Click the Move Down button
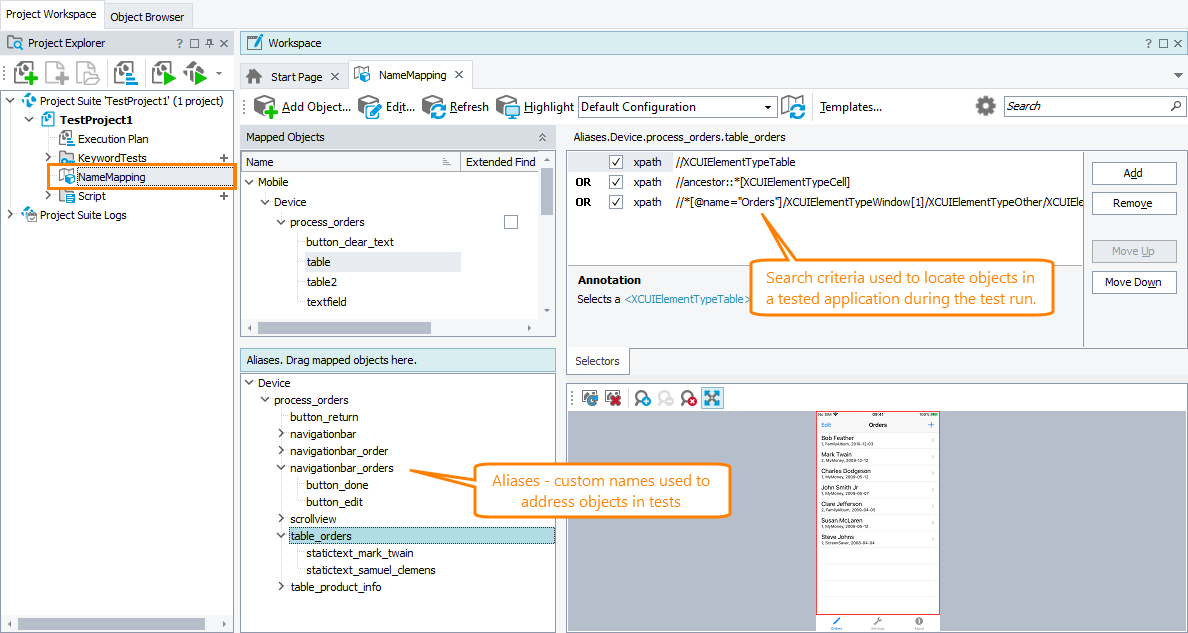This screenshot has width=1188, height=633. click(x=1134, y=282)
